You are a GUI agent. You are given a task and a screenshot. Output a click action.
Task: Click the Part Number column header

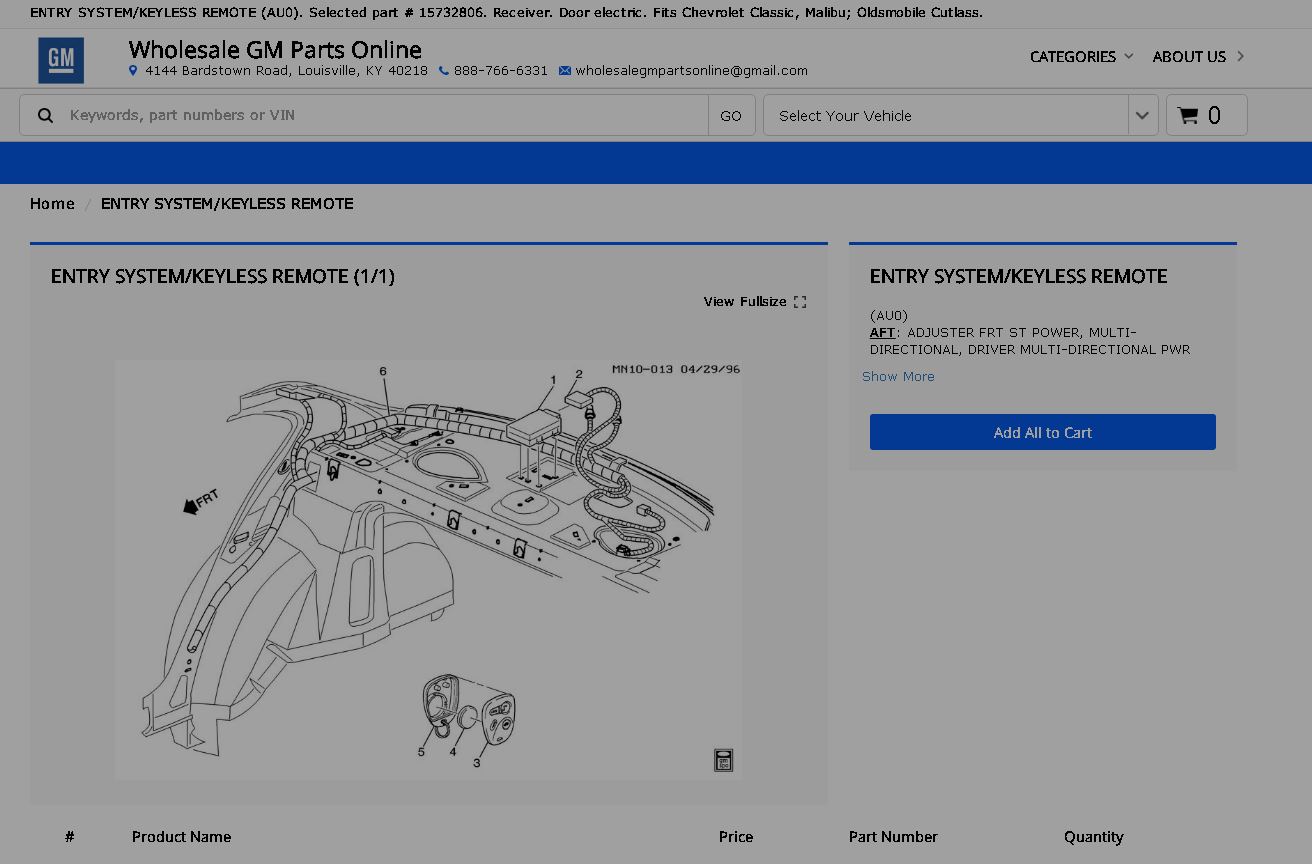click(x=893, y=837)
